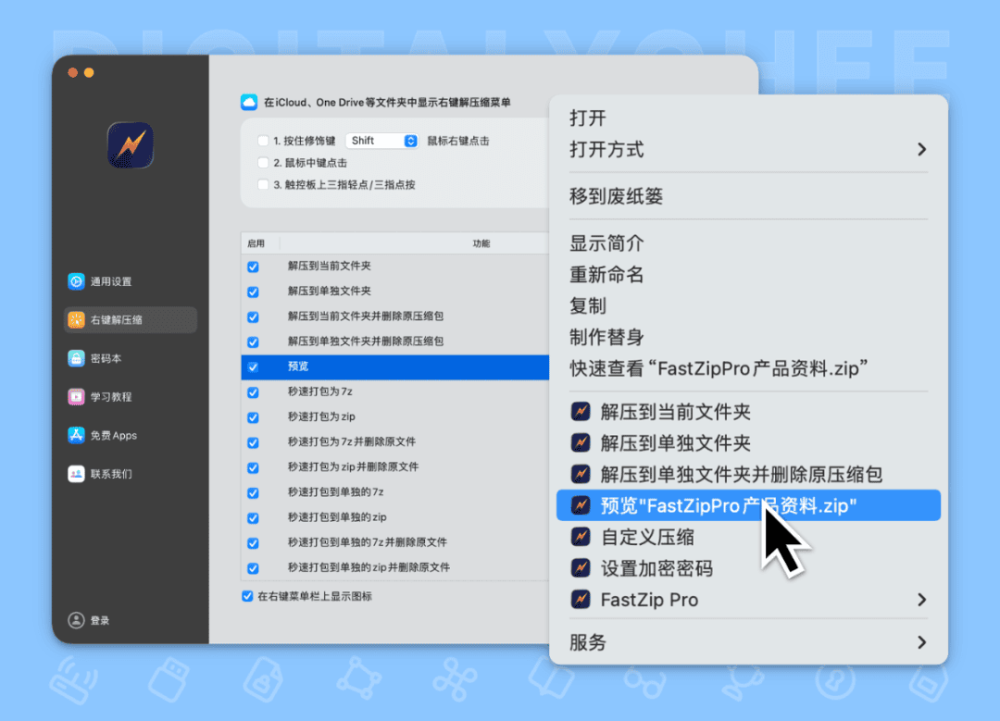The width and height of the screenshot is (1000, 721).
Task: Click icon beside 自定义压缩 menu item
Action: [x=580, y=537]
